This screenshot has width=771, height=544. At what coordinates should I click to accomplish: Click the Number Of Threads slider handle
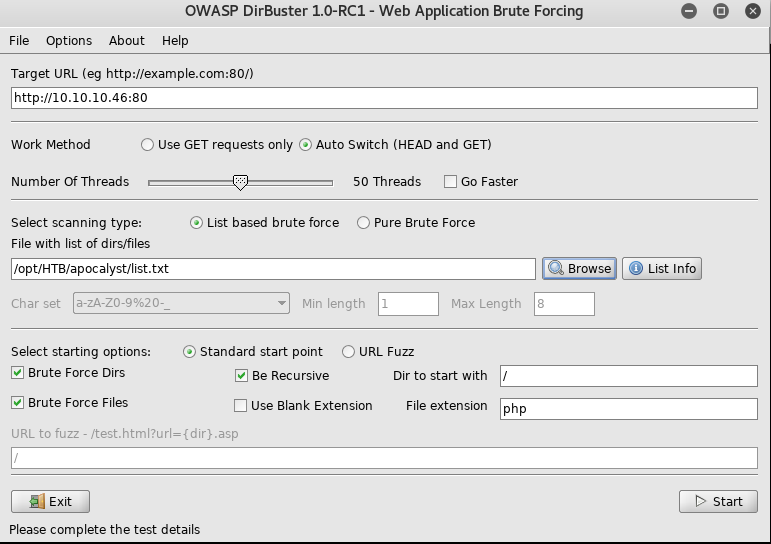click(x=240, y=182)
